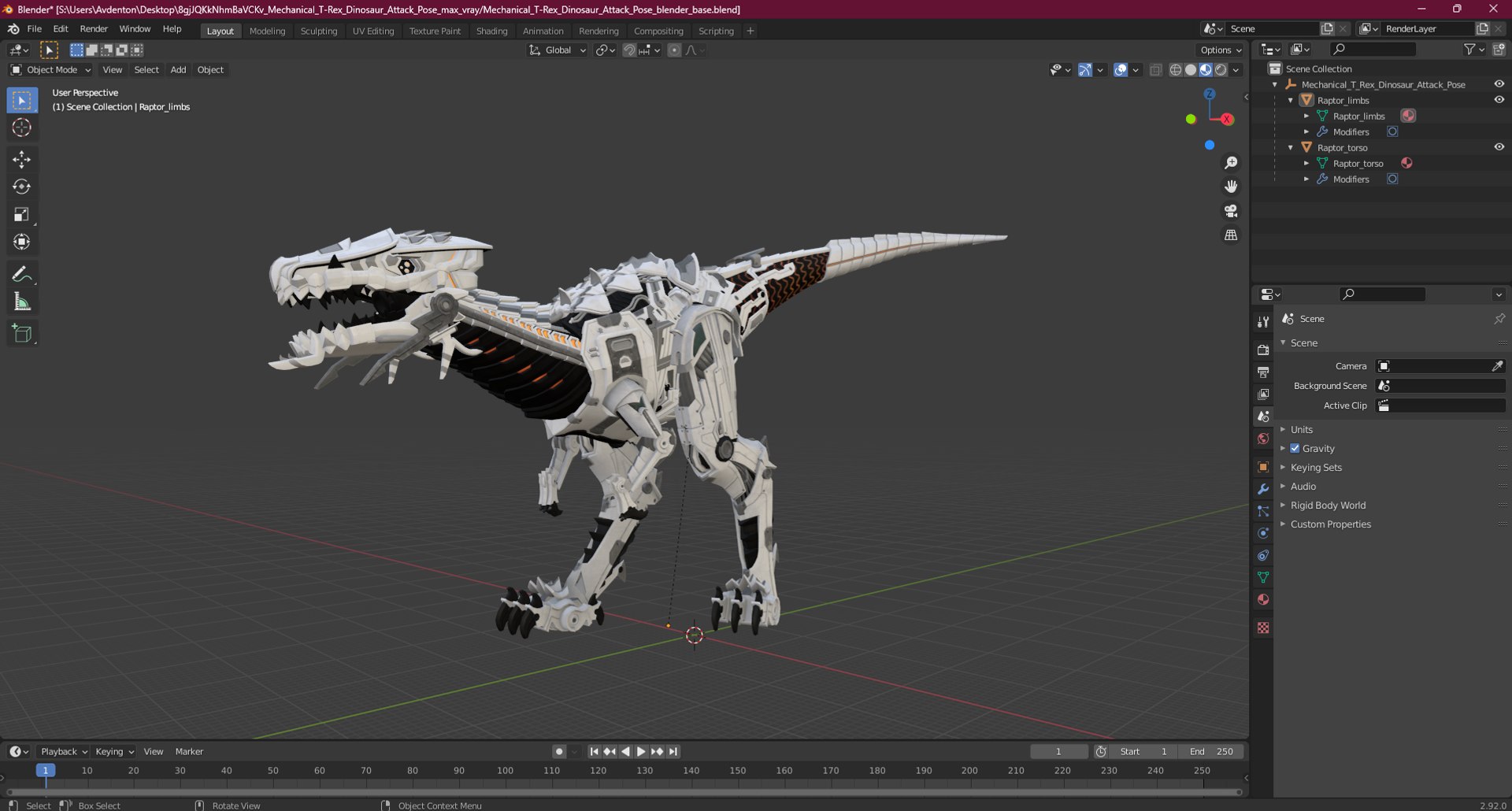Click the zoom viewport magnifier icon
Viewport: 1512px width, 811px height.
point(1231,163)
